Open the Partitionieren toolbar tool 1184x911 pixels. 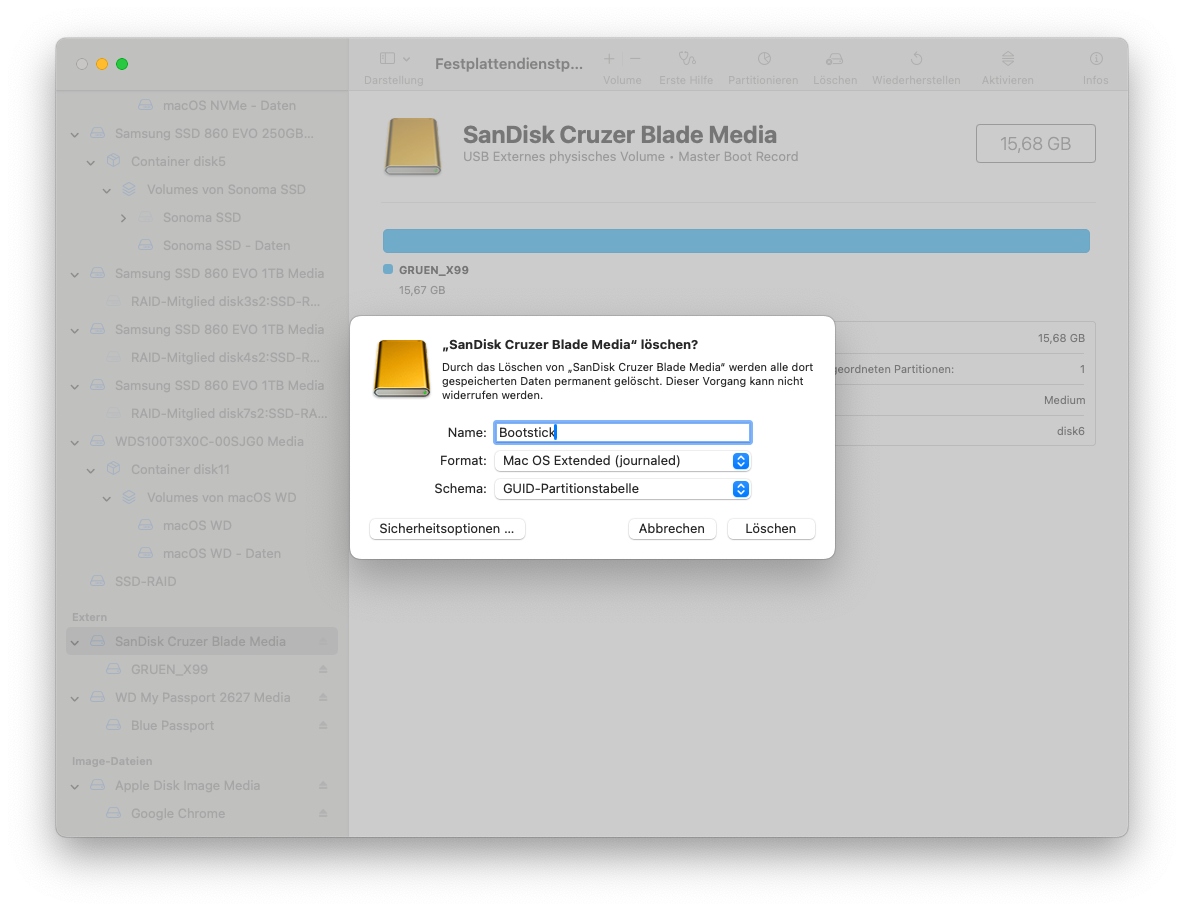(x=763, y=59)
